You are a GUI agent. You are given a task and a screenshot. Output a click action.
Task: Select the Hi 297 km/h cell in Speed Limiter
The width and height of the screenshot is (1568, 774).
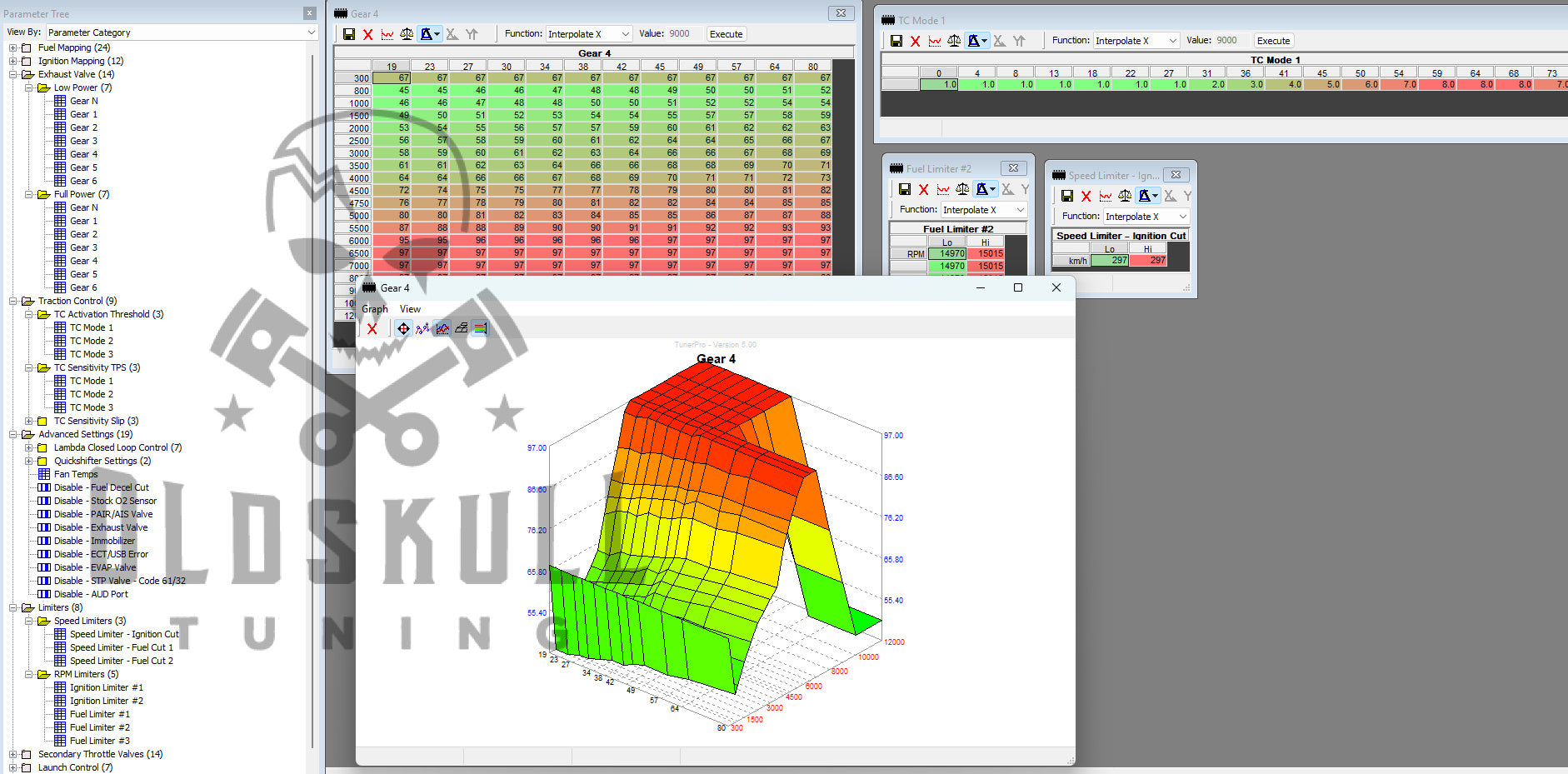click(1148, 261)
